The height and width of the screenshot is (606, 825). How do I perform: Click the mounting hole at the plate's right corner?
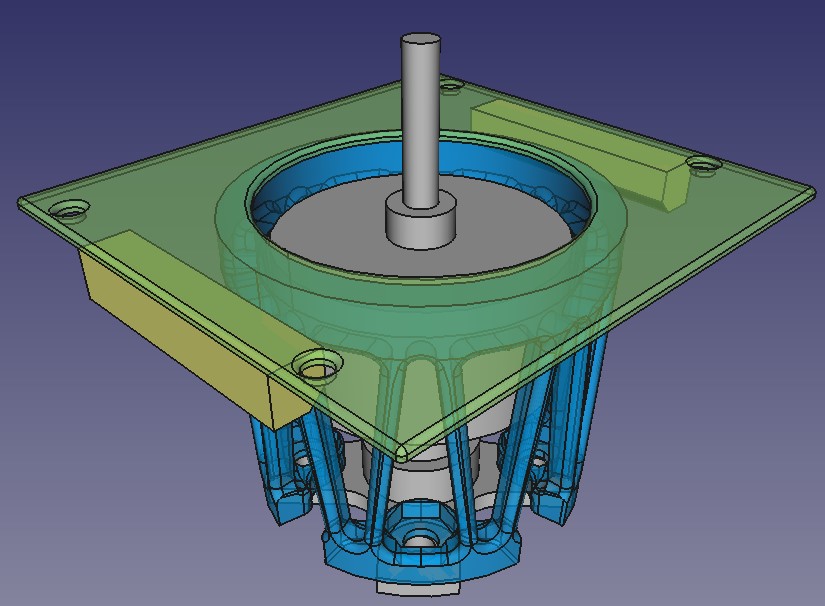point(704,163)
